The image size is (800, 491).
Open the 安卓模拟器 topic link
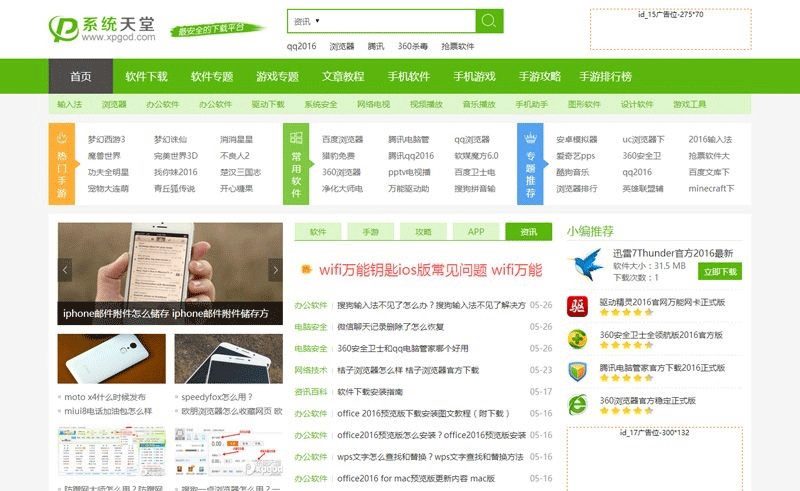tap(577, 139)
